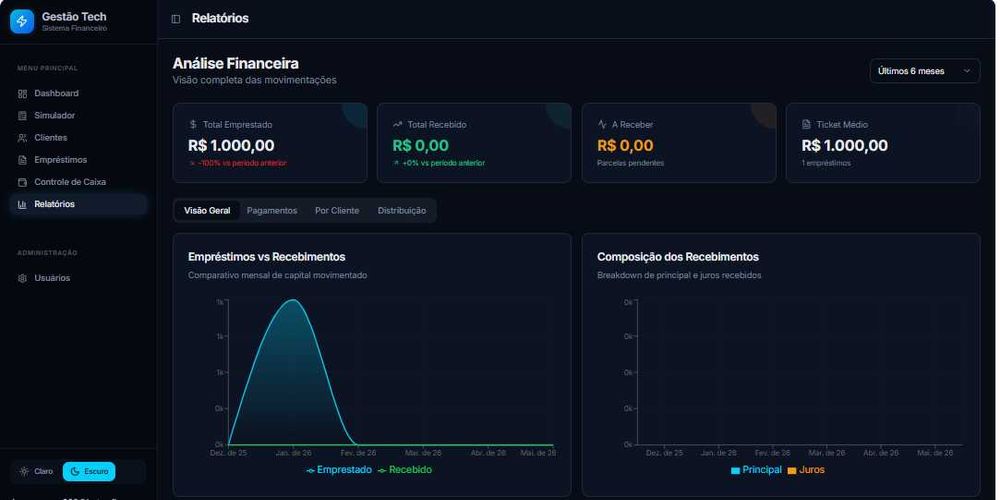Click the trend icon beside Total Recebido

tap(397, 124)
